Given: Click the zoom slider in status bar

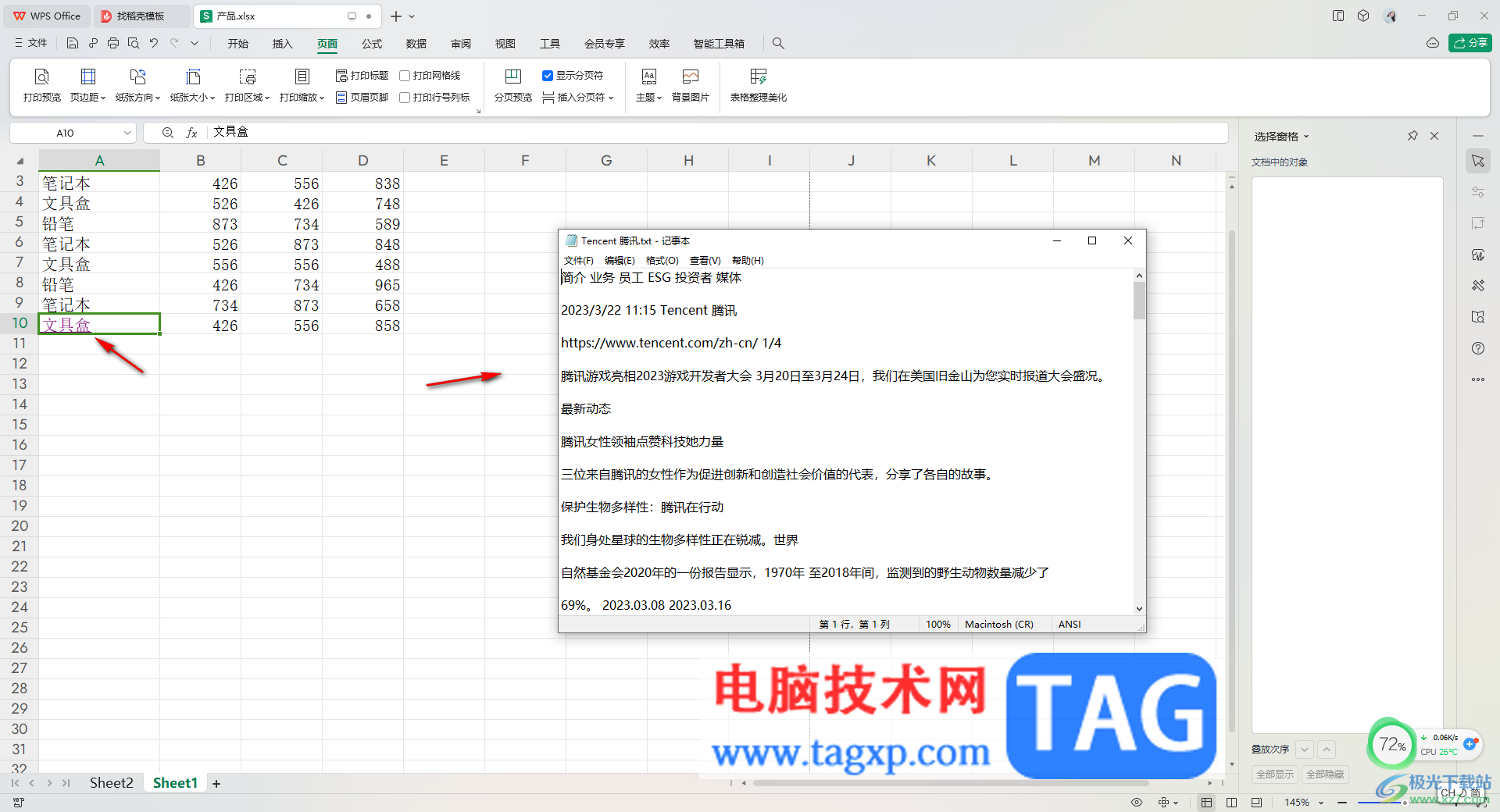Looking at the screenshot, I should coord(1405,803).
